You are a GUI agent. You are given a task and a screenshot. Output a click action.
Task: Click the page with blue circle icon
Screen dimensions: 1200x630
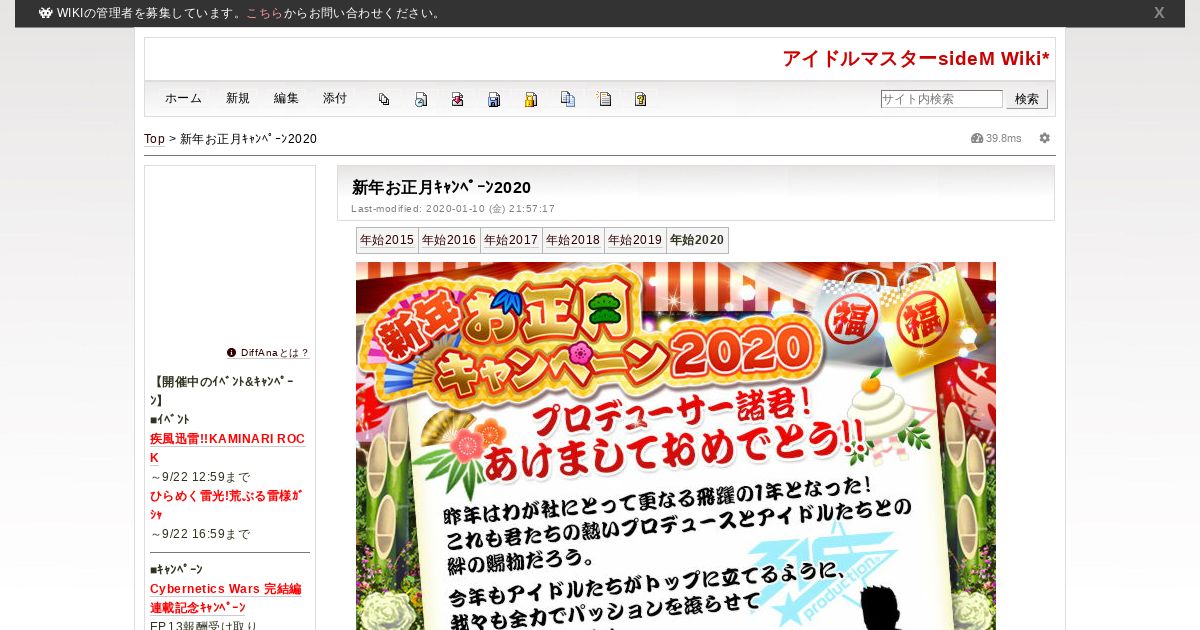click(421, 99)
